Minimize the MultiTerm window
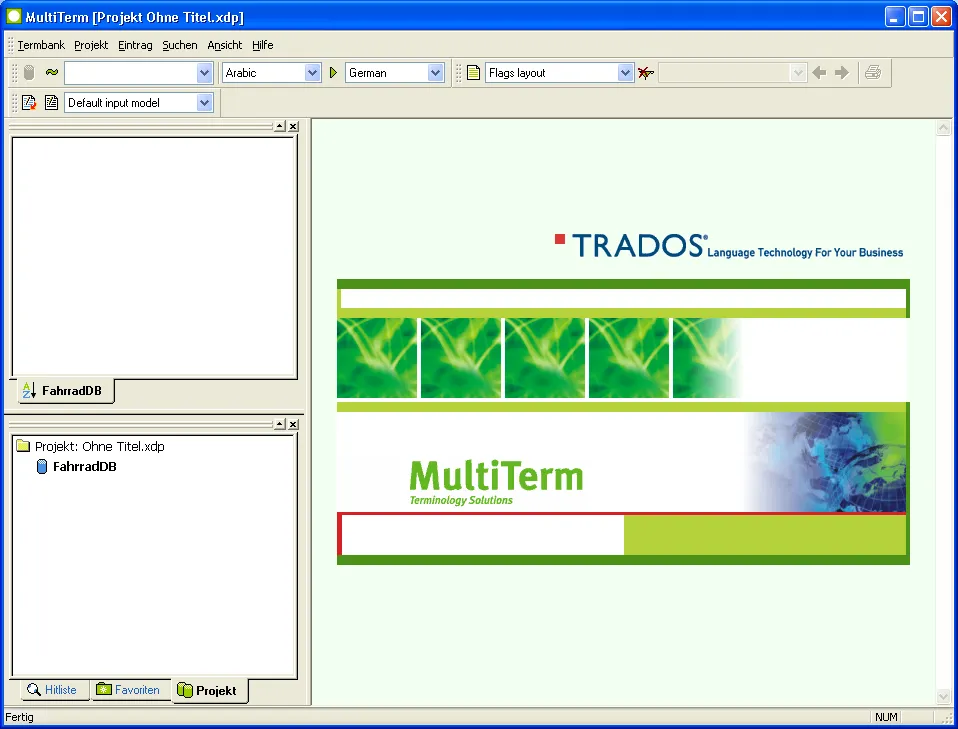The width and height of the screenshot is (958, 729). click(x=895, y=17)
